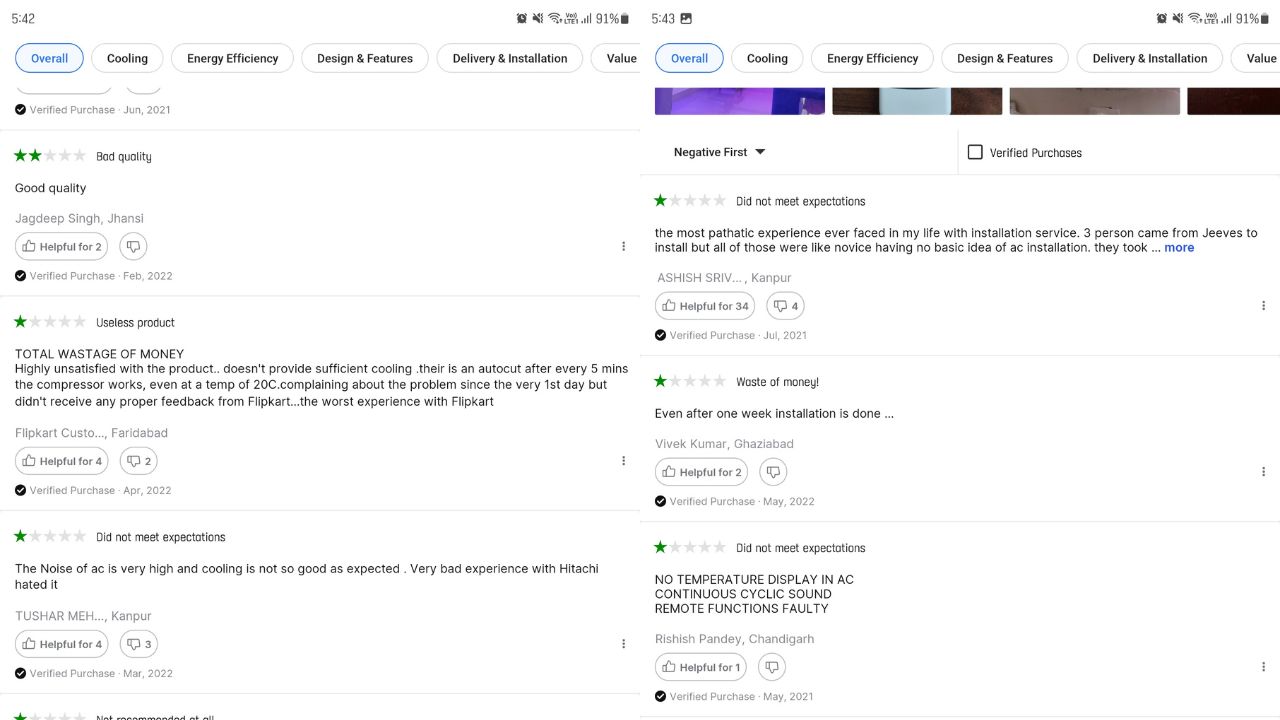
Task: Select the Cooling filter tab on left
Action: click(127, 58)
